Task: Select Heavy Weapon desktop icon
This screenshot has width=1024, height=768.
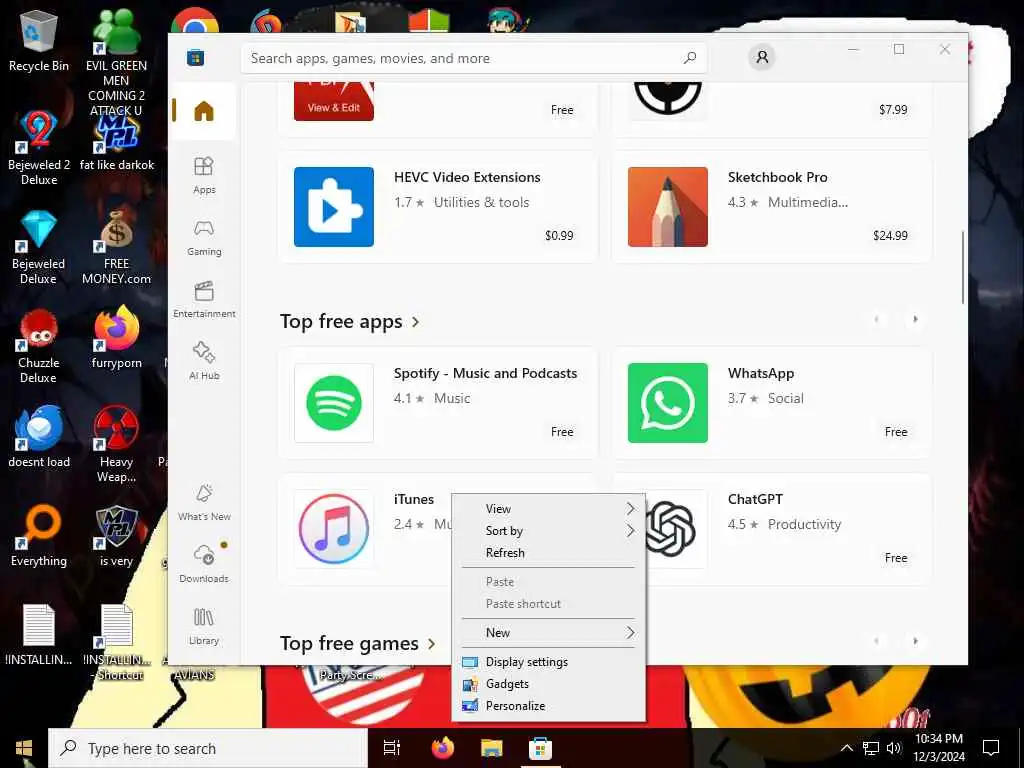Action: tap(116, 444)
